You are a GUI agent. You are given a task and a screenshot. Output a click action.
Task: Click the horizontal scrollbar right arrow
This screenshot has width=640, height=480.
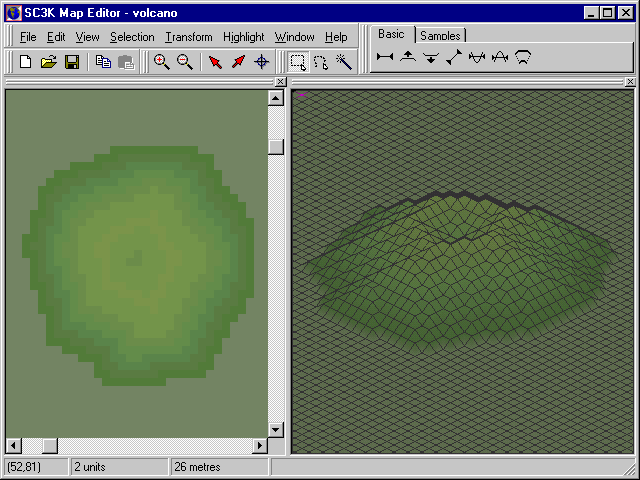[x=260, y=445]
